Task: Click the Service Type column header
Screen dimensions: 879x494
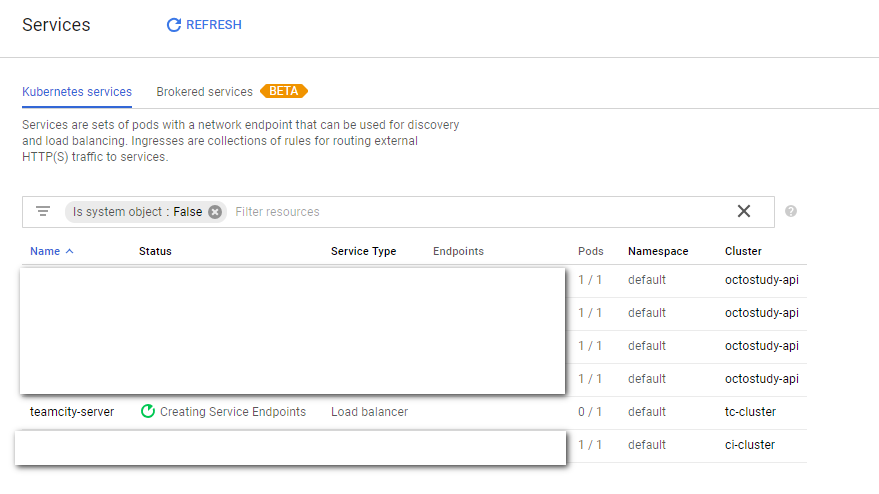Action: (x=363, y=251)
